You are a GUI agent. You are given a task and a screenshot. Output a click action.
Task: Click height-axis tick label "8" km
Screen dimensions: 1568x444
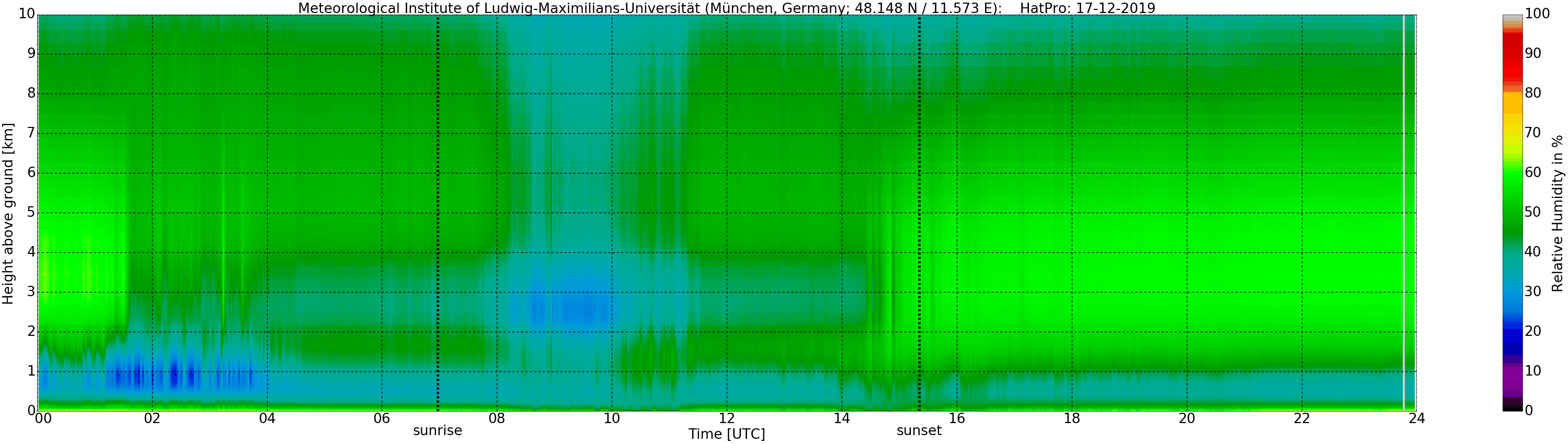[31, 94]
